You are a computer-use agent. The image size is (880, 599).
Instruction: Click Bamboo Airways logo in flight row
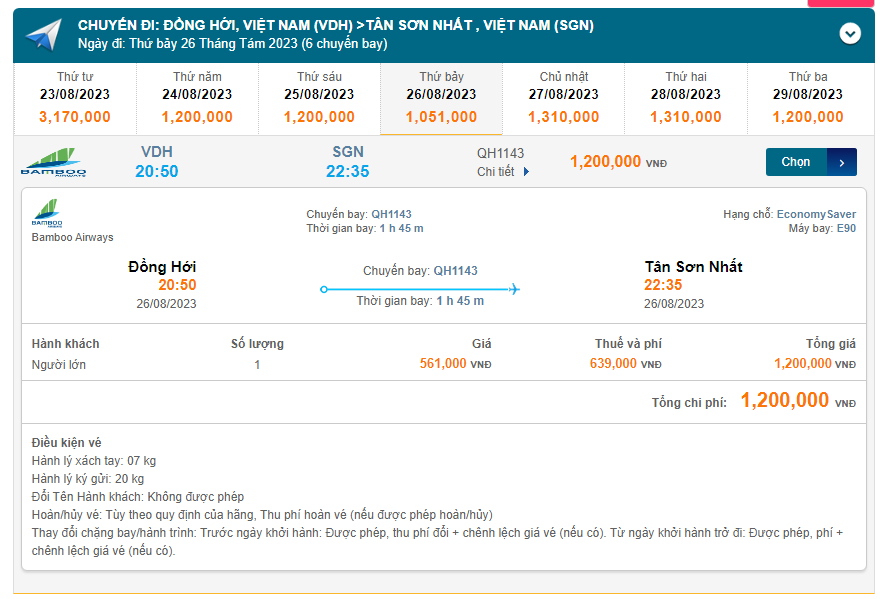[53, 163]
